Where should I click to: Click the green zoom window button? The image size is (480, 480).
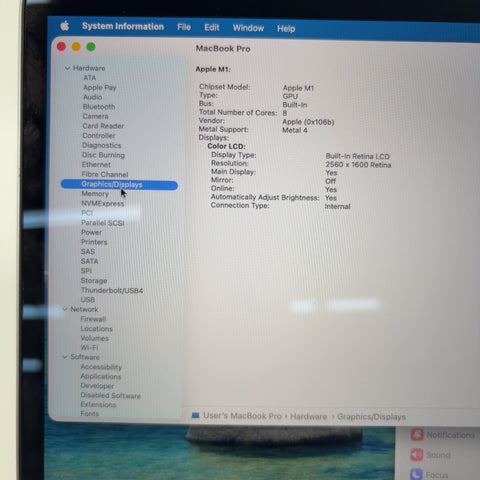91,47
